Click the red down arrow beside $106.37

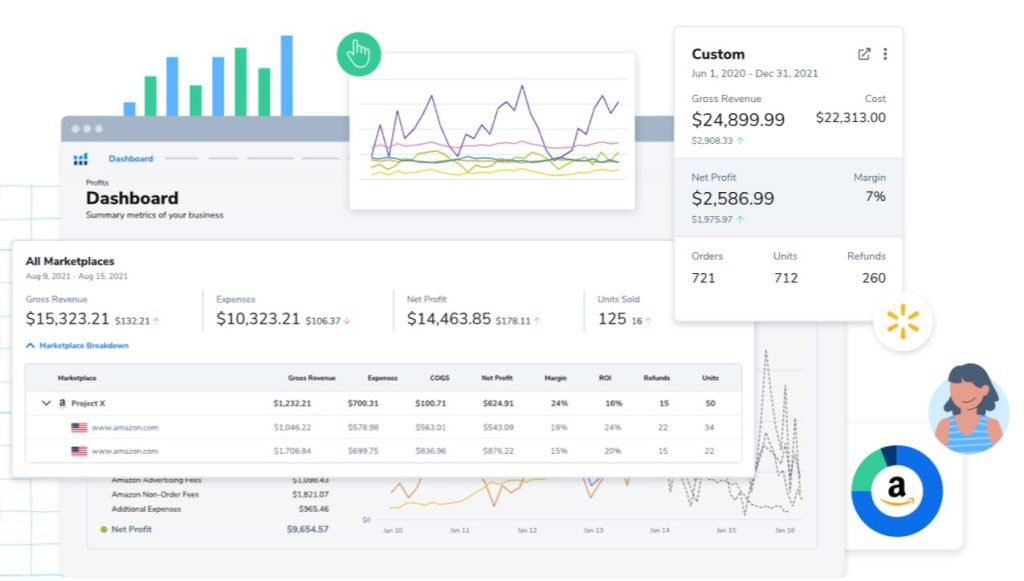click(347, 321)
